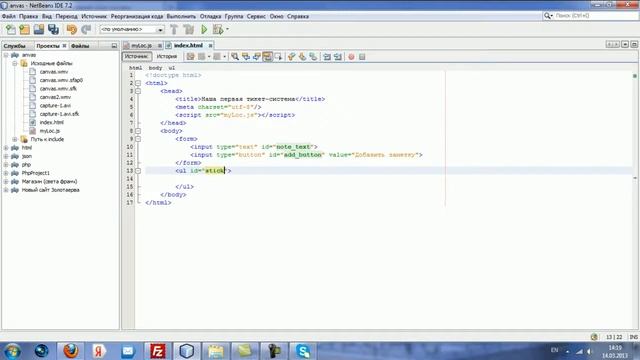Open the Отладка menu
This screenshot has width=640, height=360.
coord(211,16)
